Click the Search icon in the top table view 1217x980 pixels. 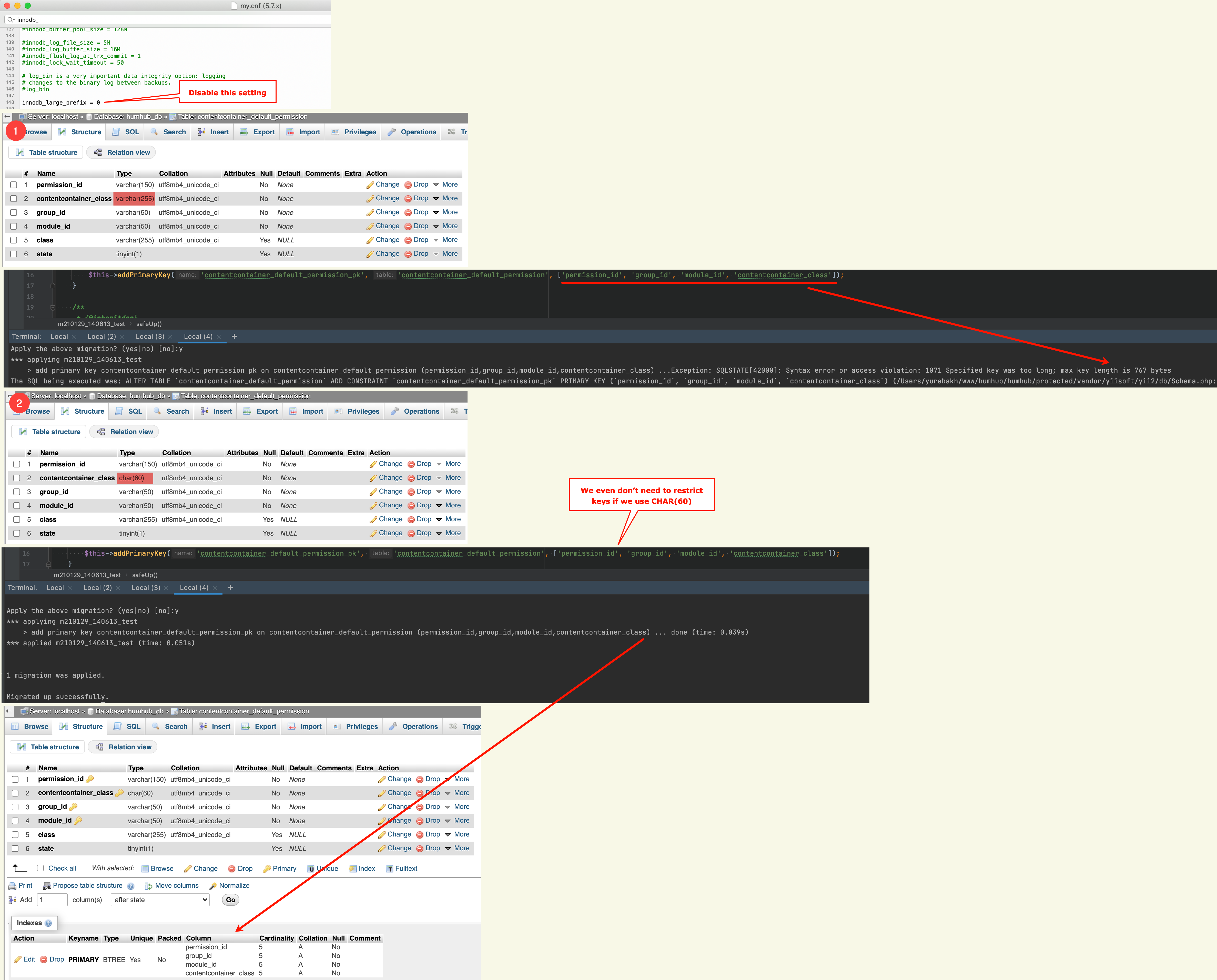pos(154,131)
